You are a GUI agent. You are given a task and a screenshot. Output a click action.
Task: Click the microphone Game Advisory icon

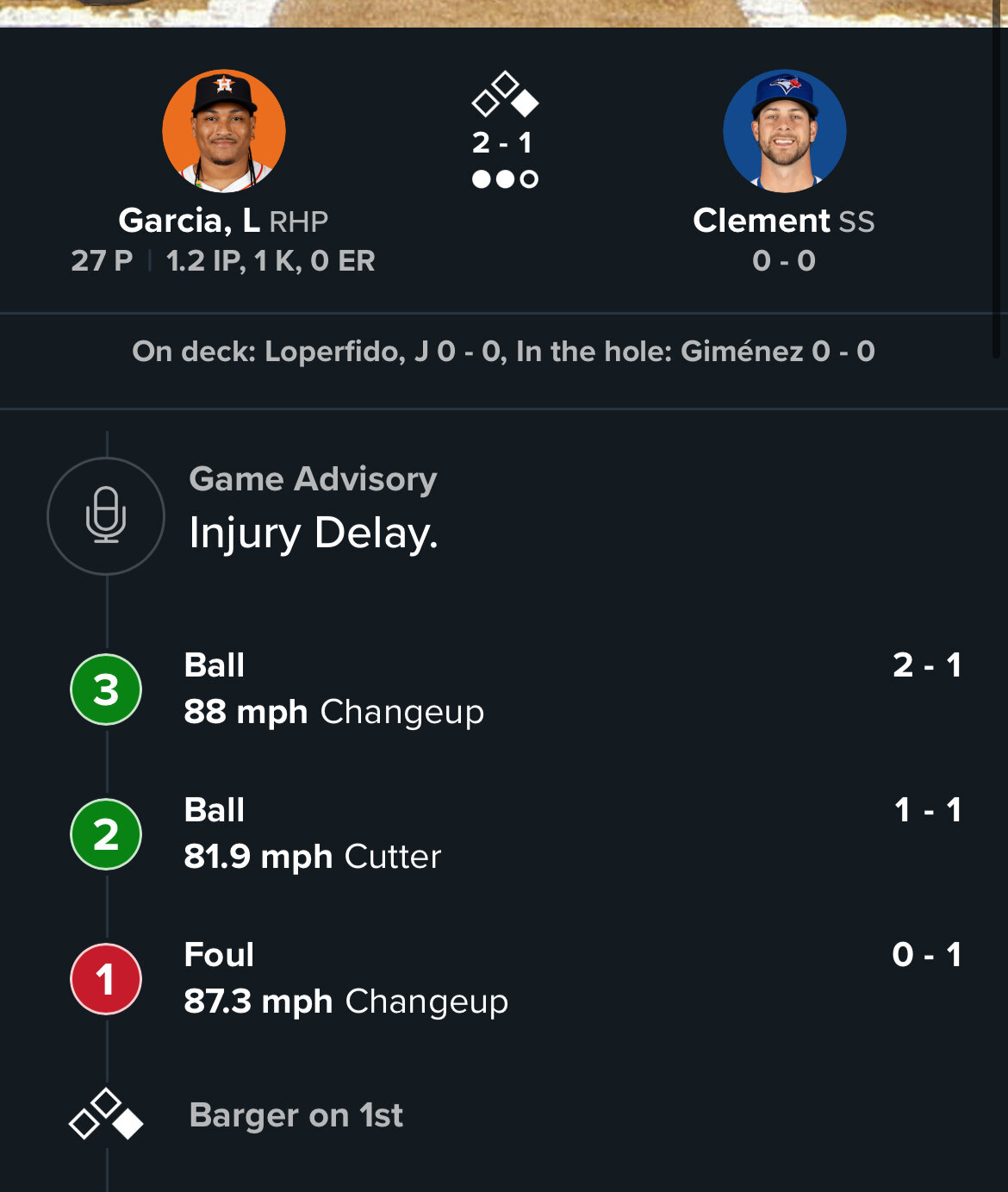pyautogui.click(x=106, y=515)
